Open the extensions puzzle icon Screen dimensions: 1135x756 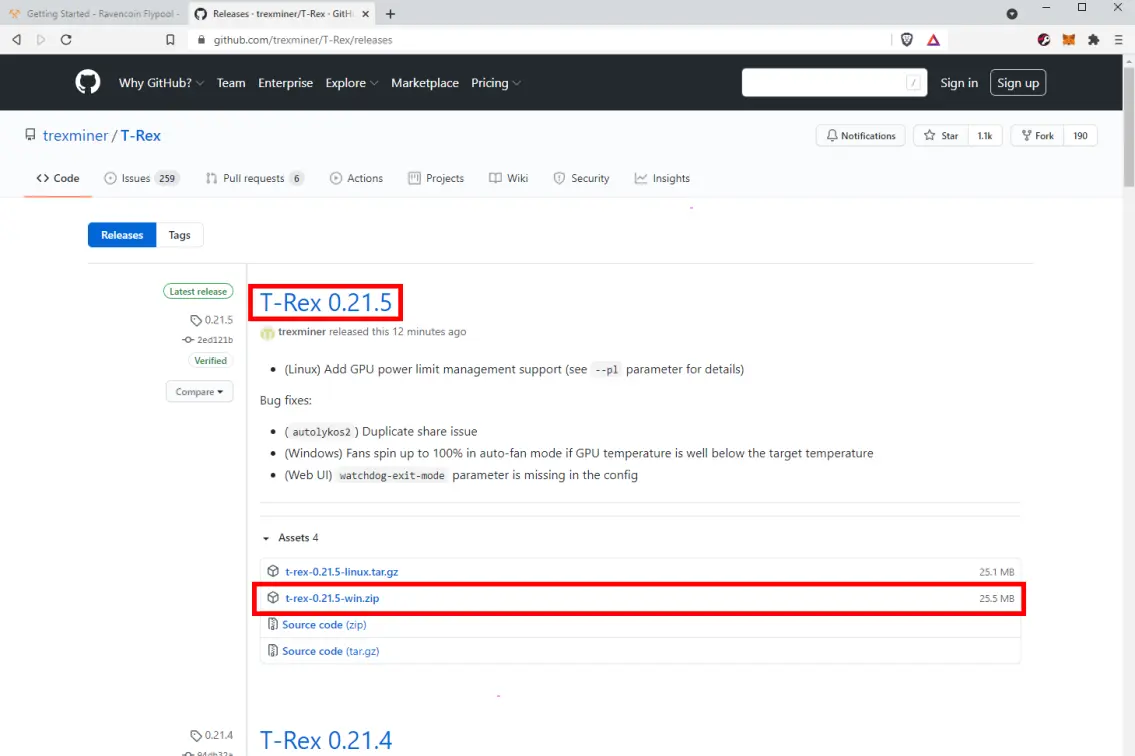click(x=1093, y=40)
